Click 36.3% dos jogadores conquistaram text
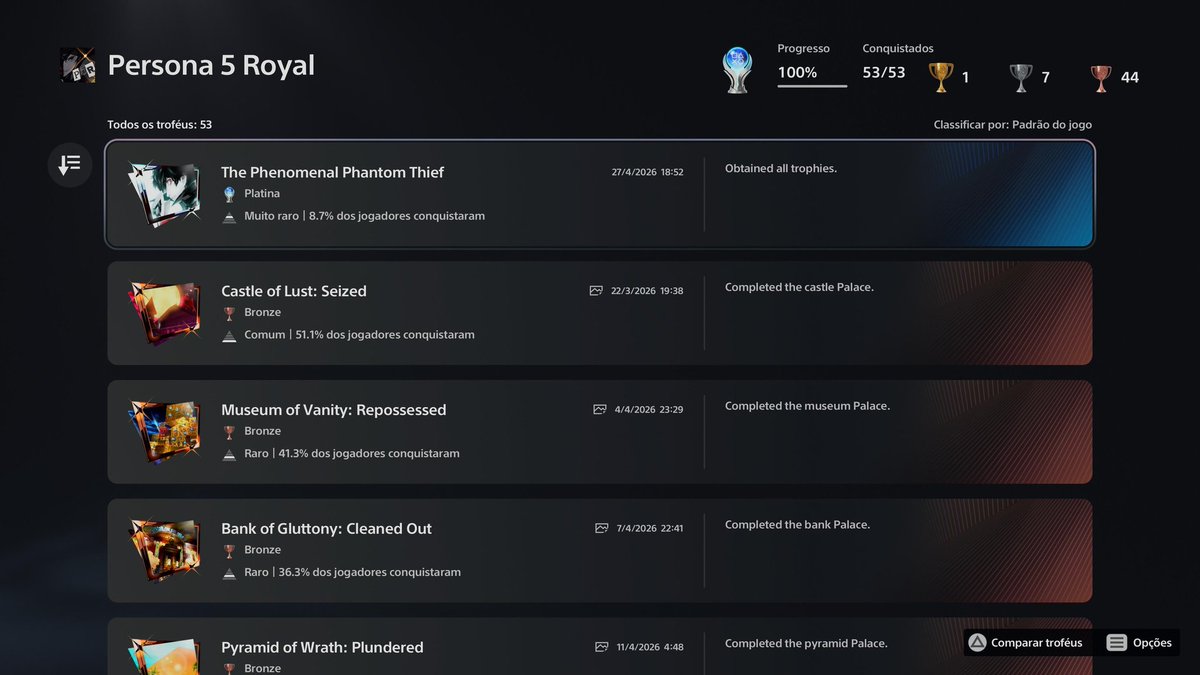1200x675 pixels. click(x=371, y=573)
